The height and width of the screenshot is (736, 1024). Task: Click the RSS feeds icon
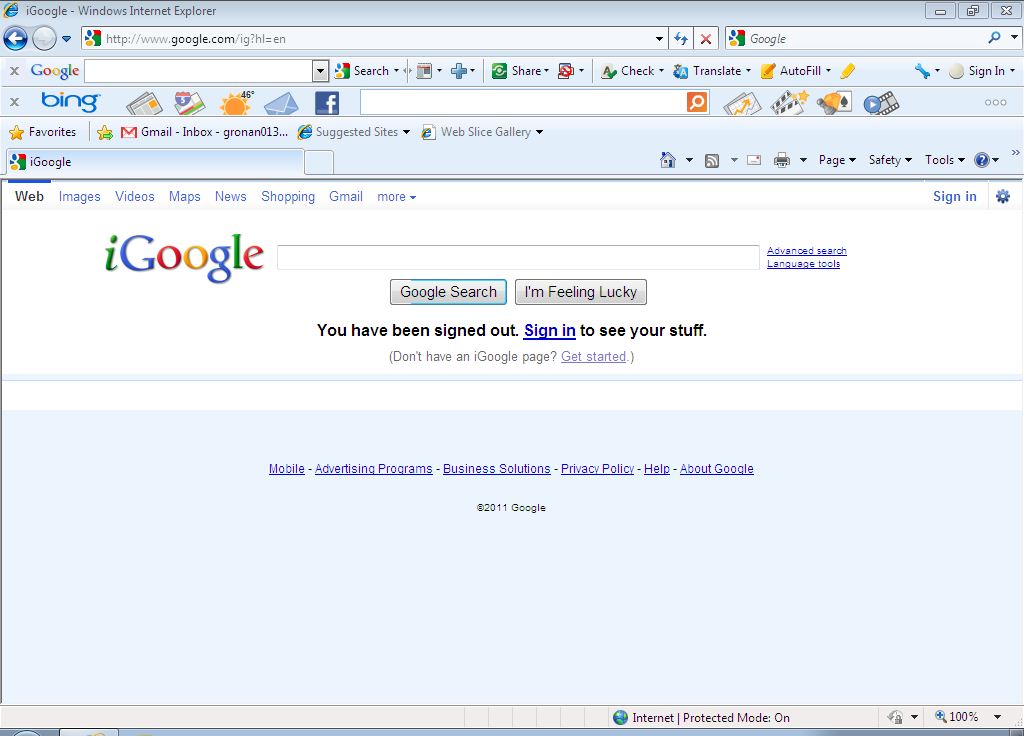pyautogui.click(x=712, y=160)
